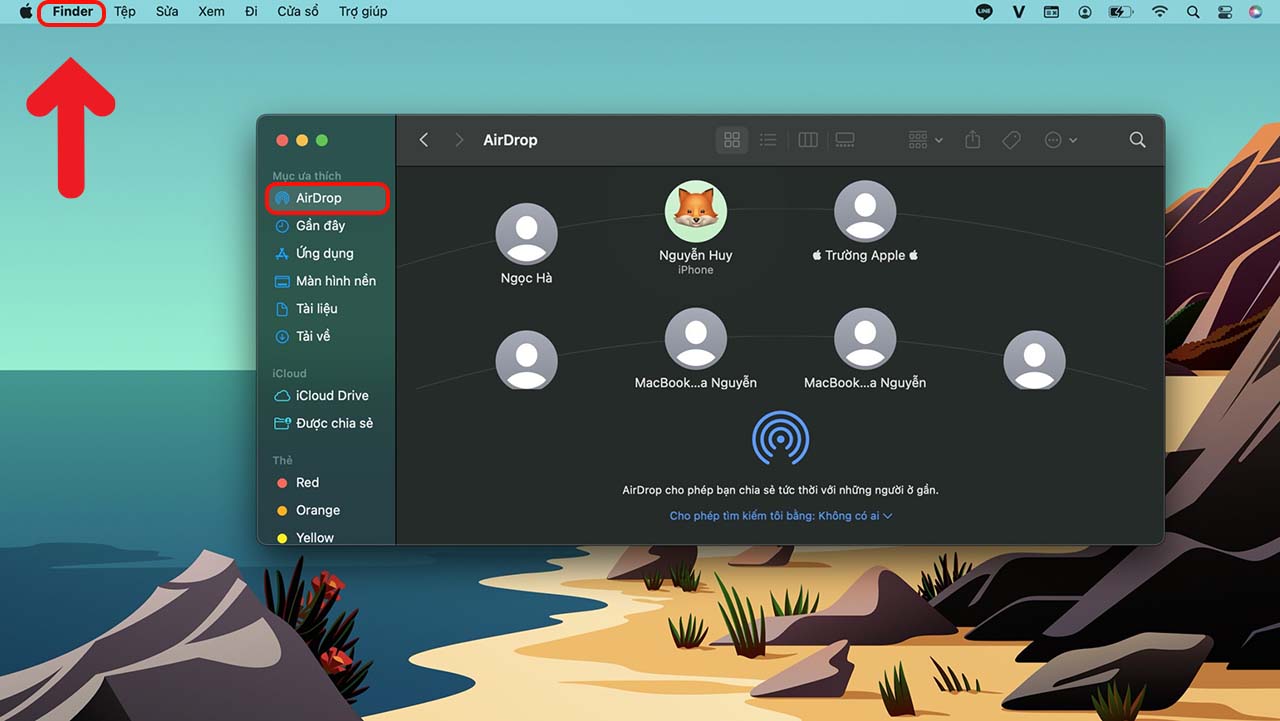Switch to gallery view
Image resolution: width=1280 pixels, height=721 pixels.
[x=845, y=140]
